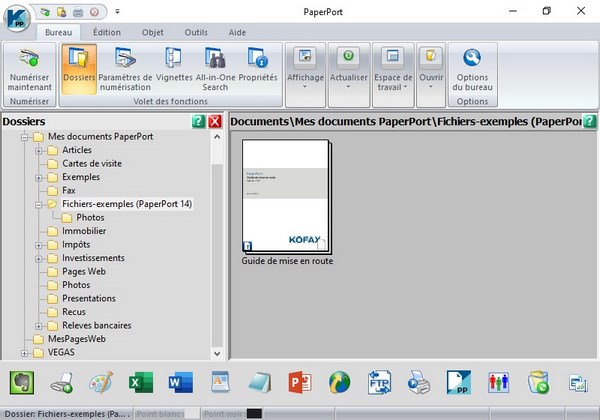Open All-in-One Search
Viewport: 600px width, 420px height.
215,69
